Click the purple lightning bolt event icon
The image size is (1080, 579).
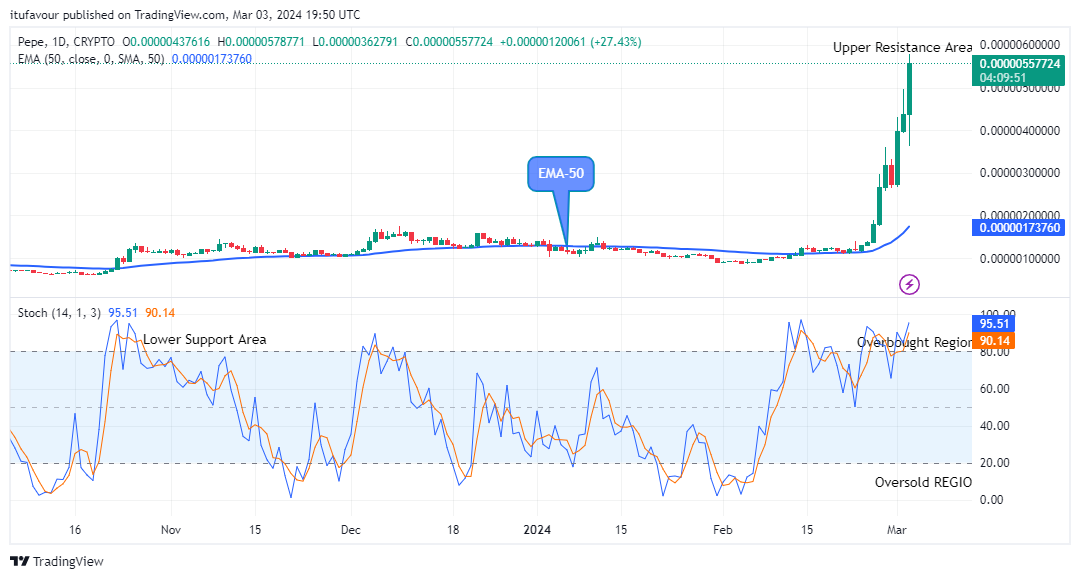click(909, 284)
